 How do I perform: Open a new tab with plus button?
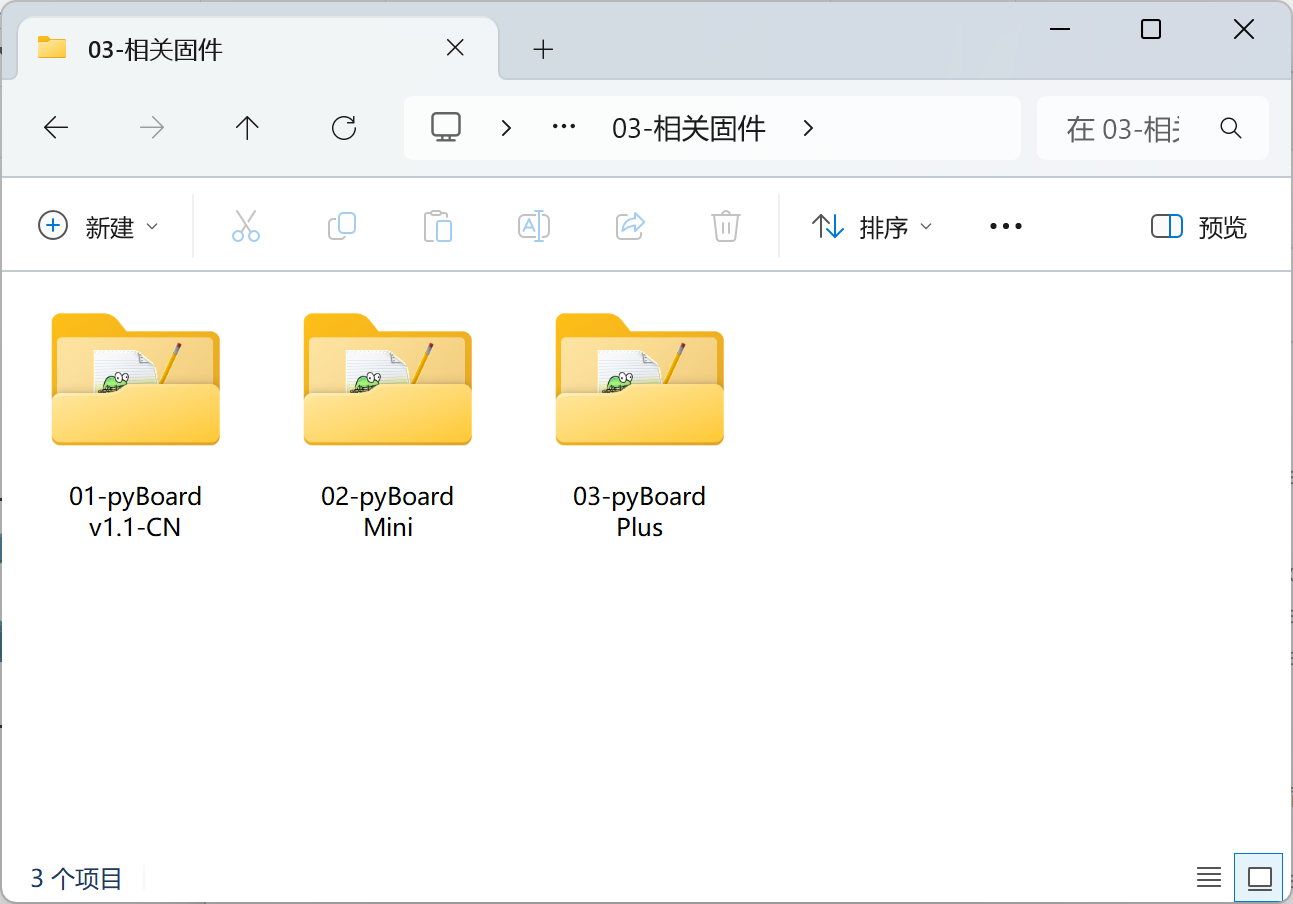[543, 48]
